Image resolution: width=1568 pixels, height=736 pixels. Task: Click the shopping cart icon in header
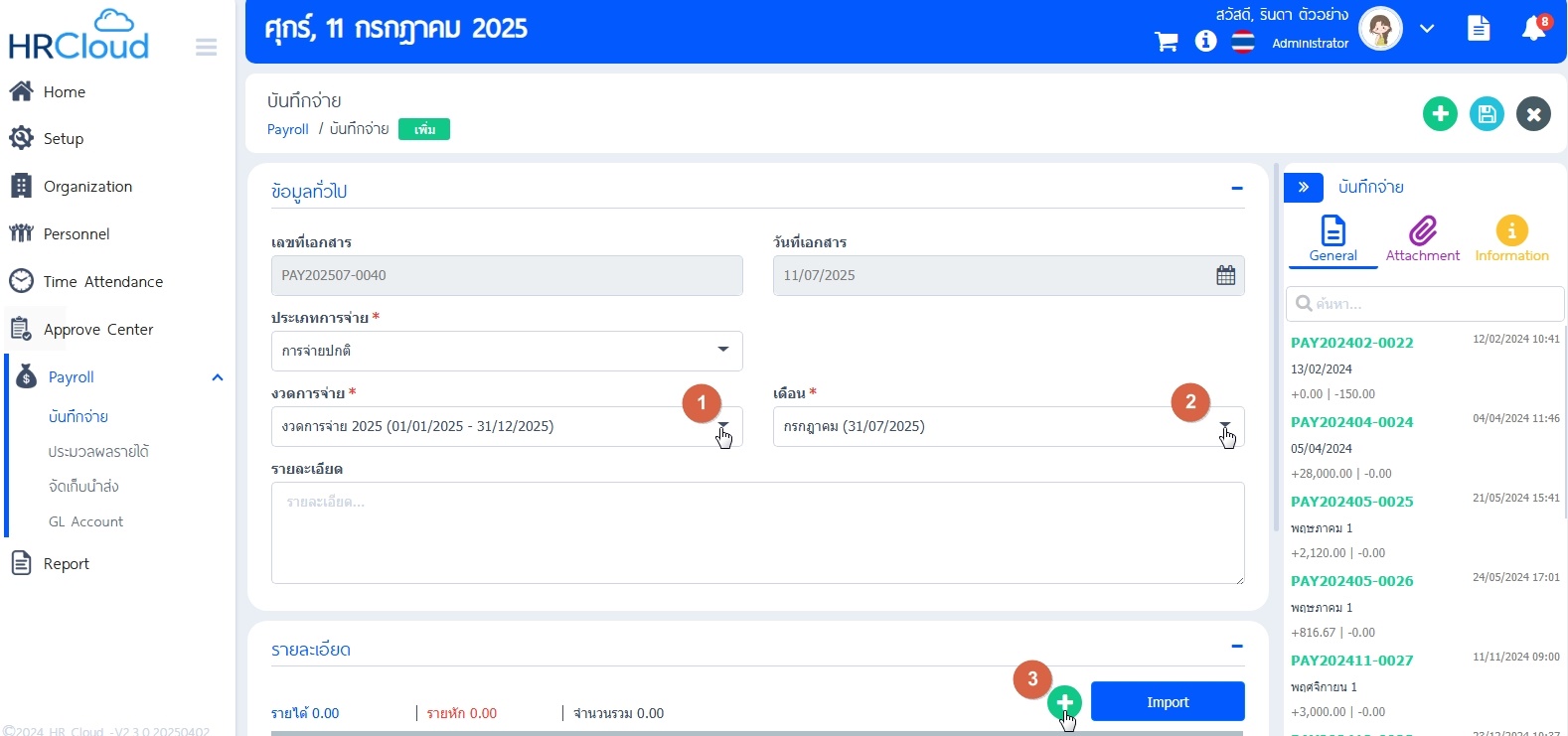[1166, 42]
